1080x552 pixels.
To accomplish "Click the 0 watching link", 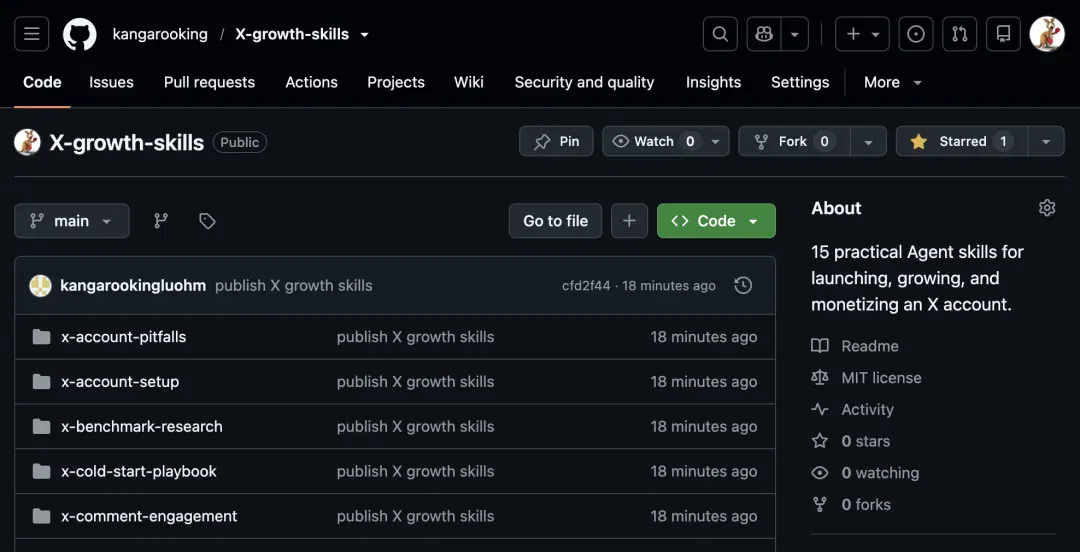I will click(x=880, y=473).
